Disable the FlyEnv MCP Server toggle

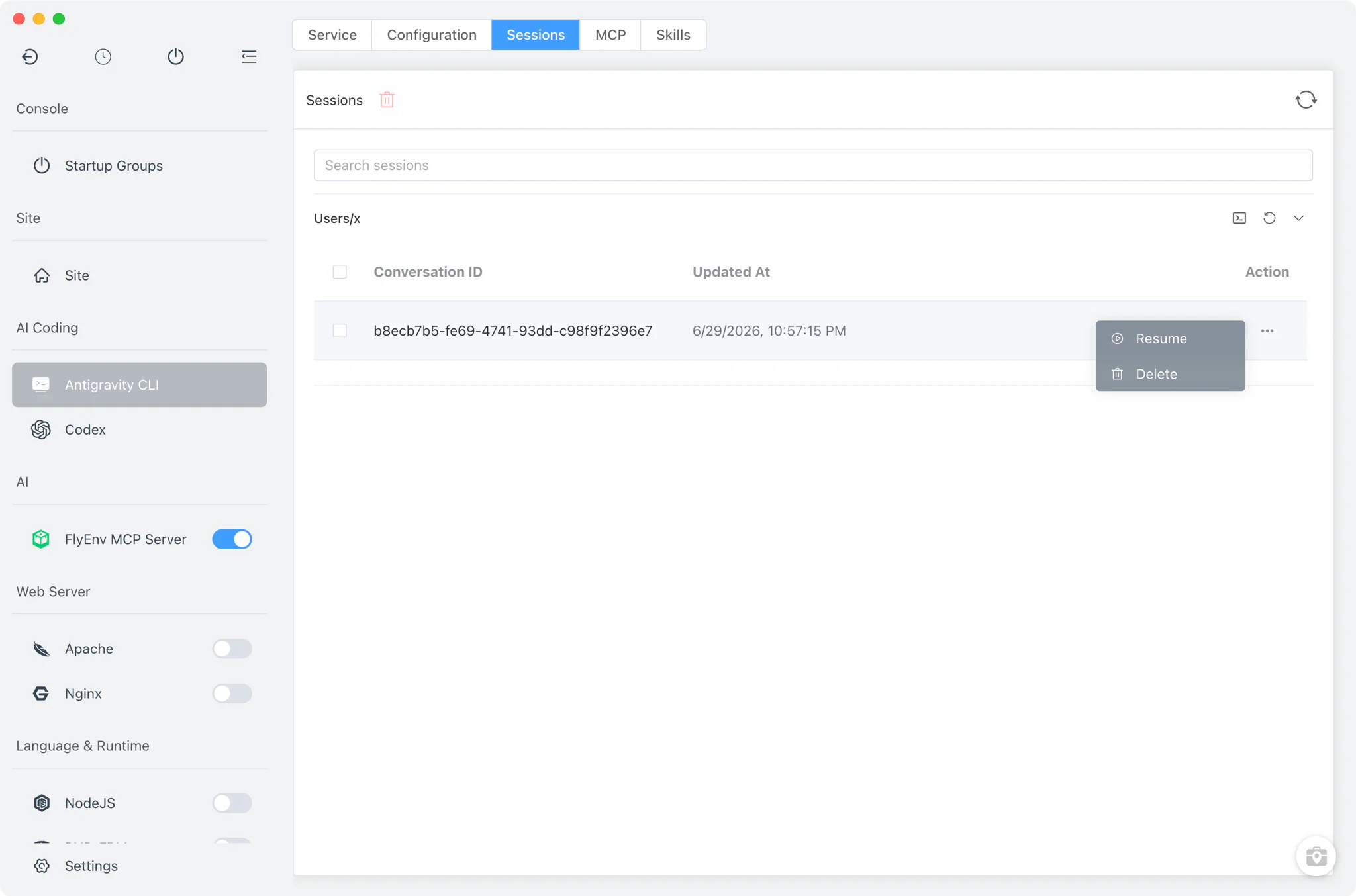click(232, 539)
